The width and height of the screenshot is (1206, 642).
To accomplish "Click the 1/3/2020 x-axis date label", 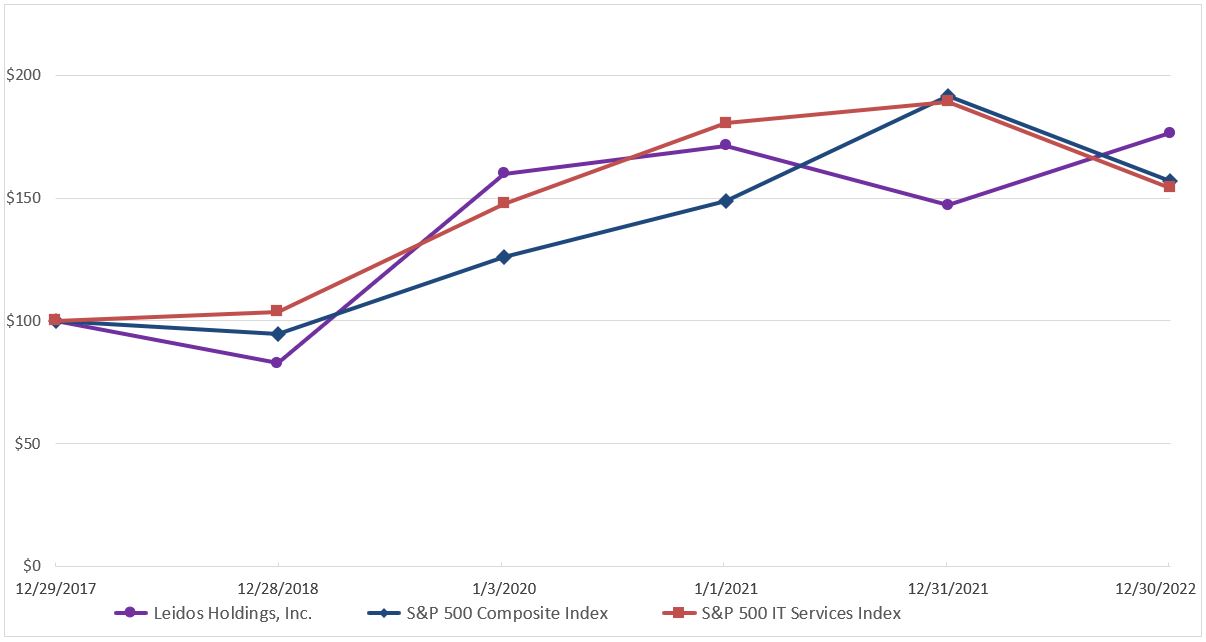I will [501, 589].
